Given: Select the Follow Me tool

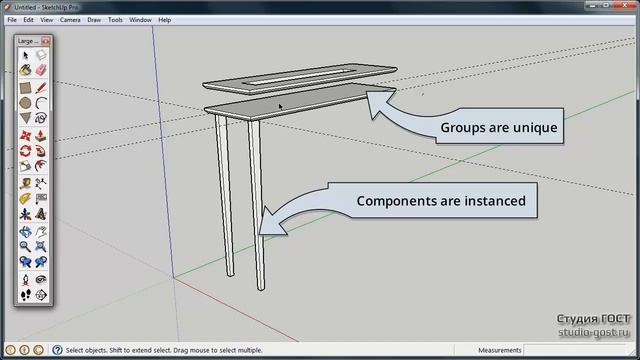Looking at the screenshot, I should coord(41,151).
